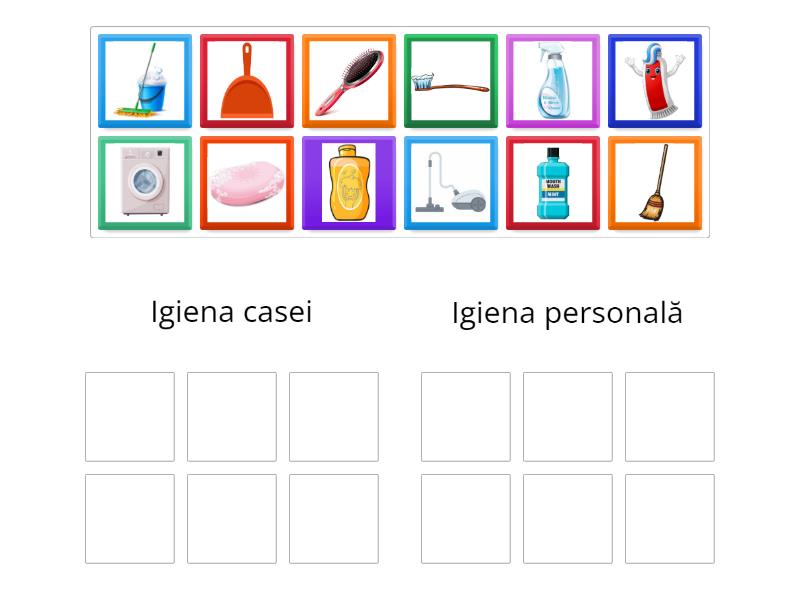Pick the orange dustpan tile
This screenshot has width=800, height=600.
[247, 81]
